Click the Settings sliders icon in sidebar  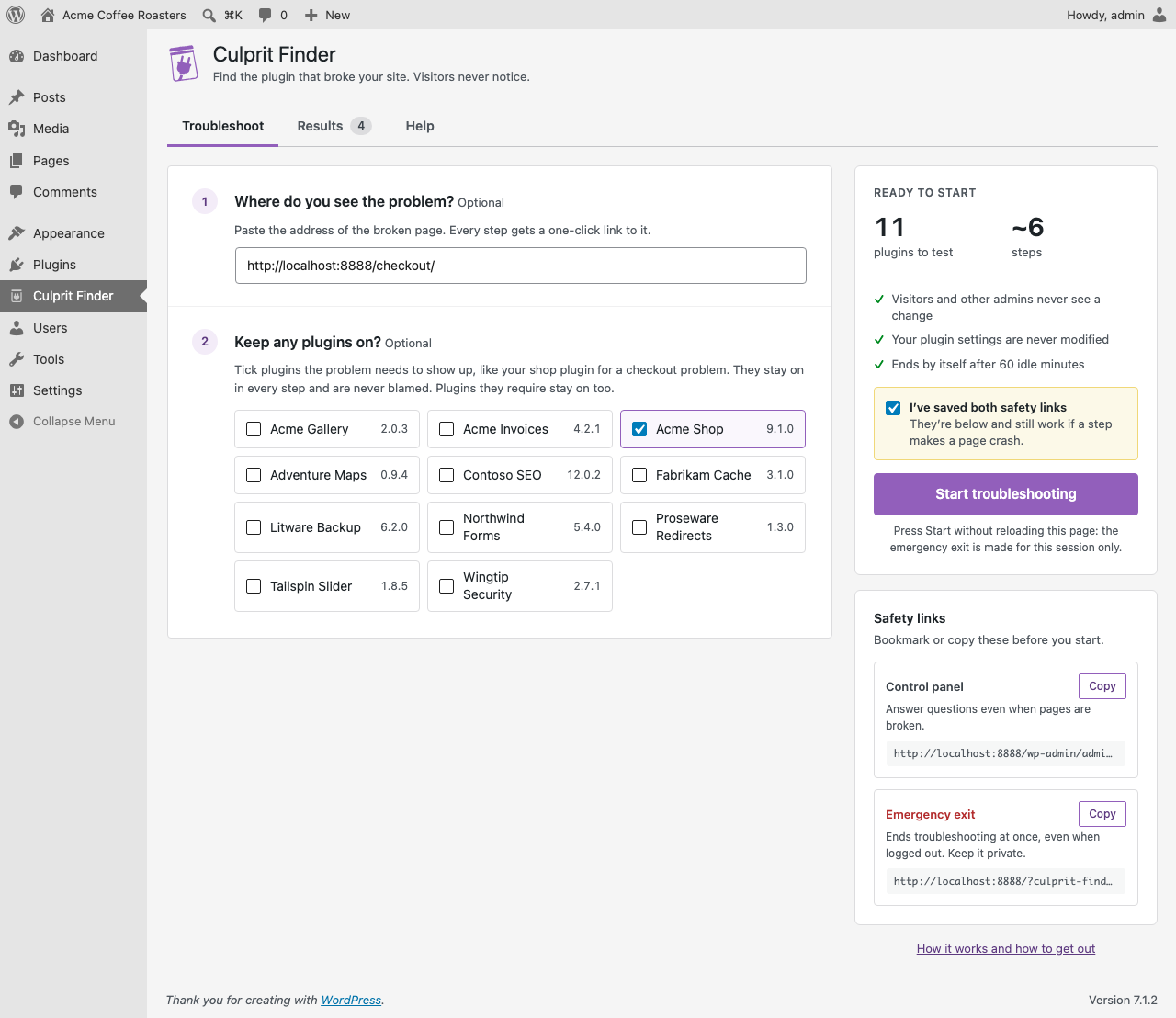17,390
